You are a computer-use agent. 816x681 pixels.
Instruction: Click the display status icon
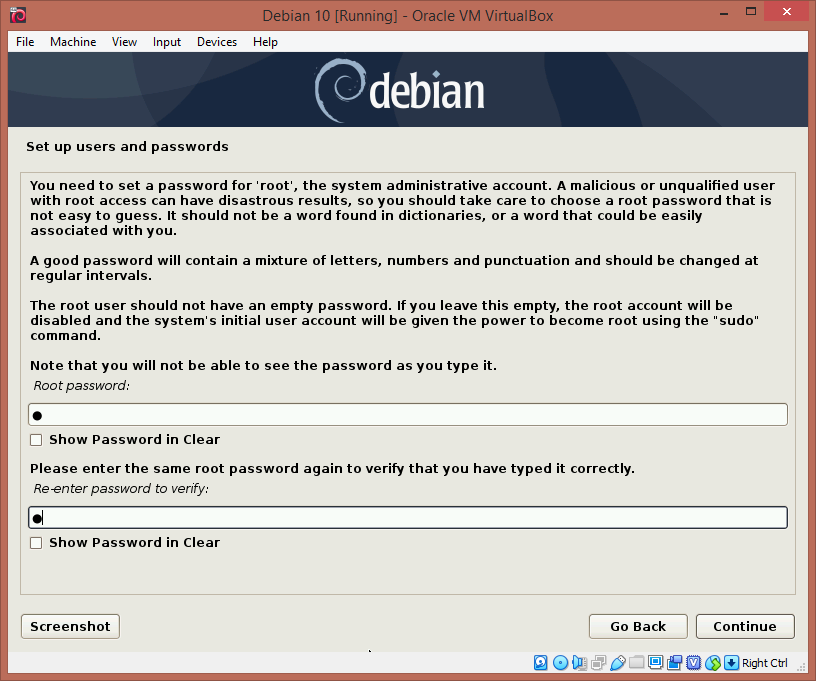pos(656,662)
